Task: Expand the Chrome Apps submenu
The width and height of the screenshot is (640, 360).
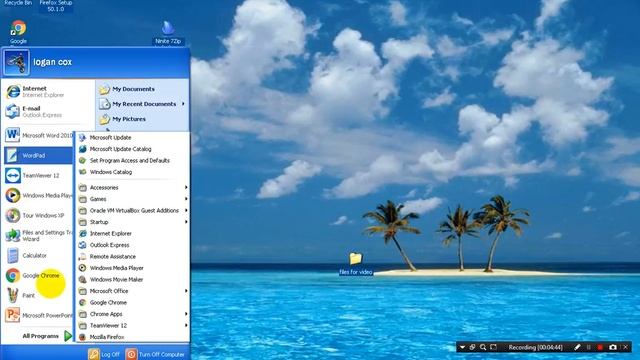Action: click(x=133, y=314)
